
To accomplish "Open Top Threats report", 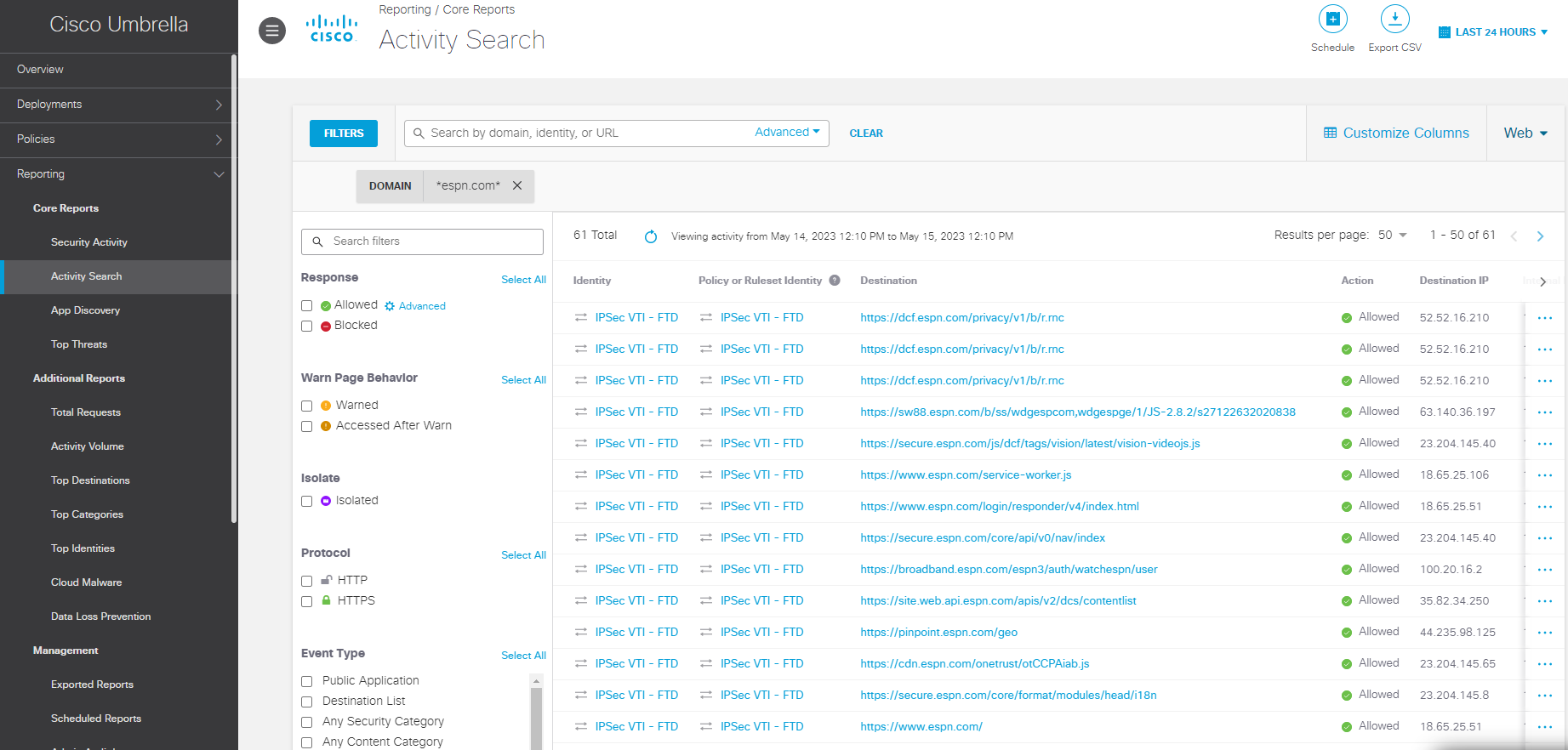I will [x=79, y=344].
